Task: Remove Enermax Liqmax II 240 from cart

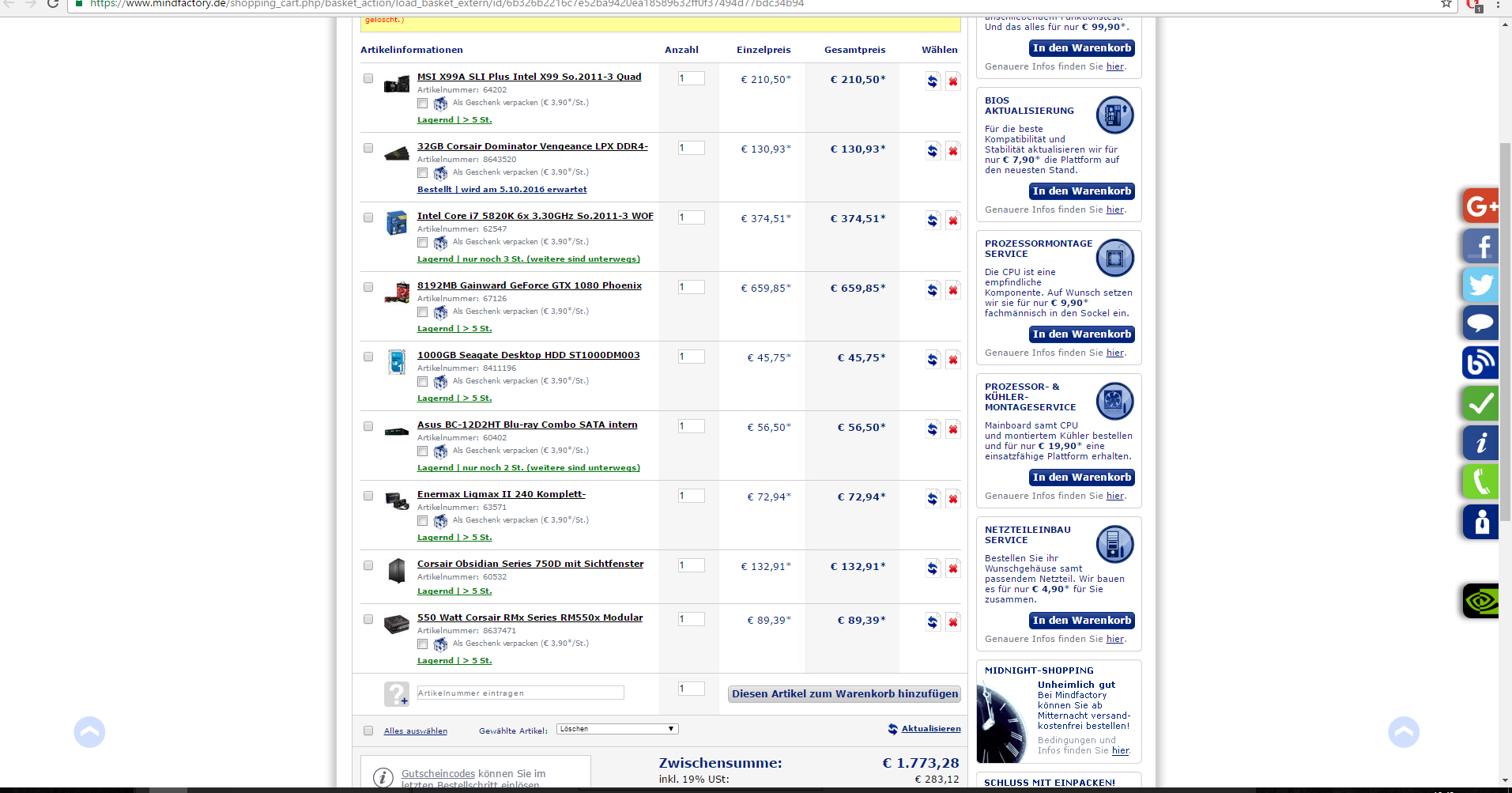Action: pyautogui.click(x=953, y=499)
